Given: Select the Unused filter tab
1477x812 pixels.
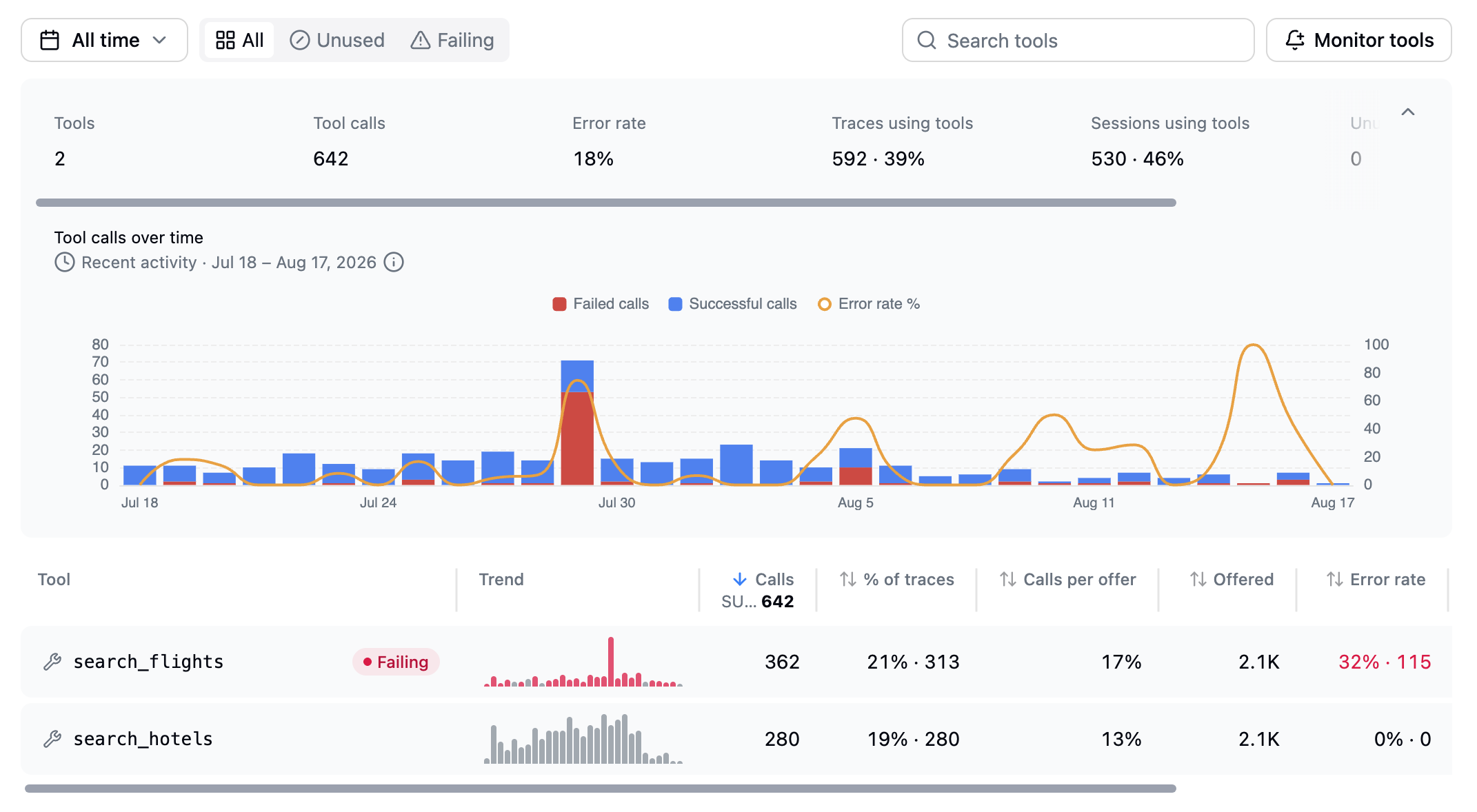Looking at the screenshot, I should [337, 40].
